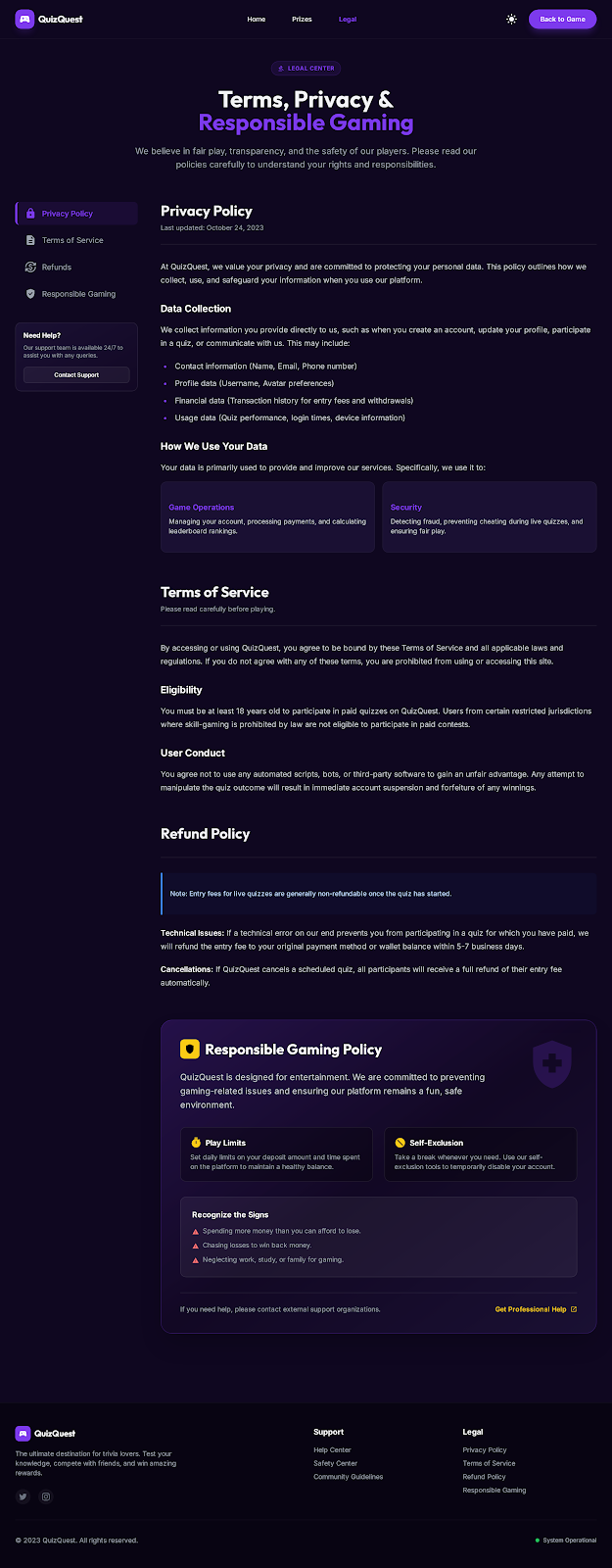Viewport: 612px width, 1568px height.
Task: Click the Self-Exclusion clock icon
Action: (x=399, y=1143)
